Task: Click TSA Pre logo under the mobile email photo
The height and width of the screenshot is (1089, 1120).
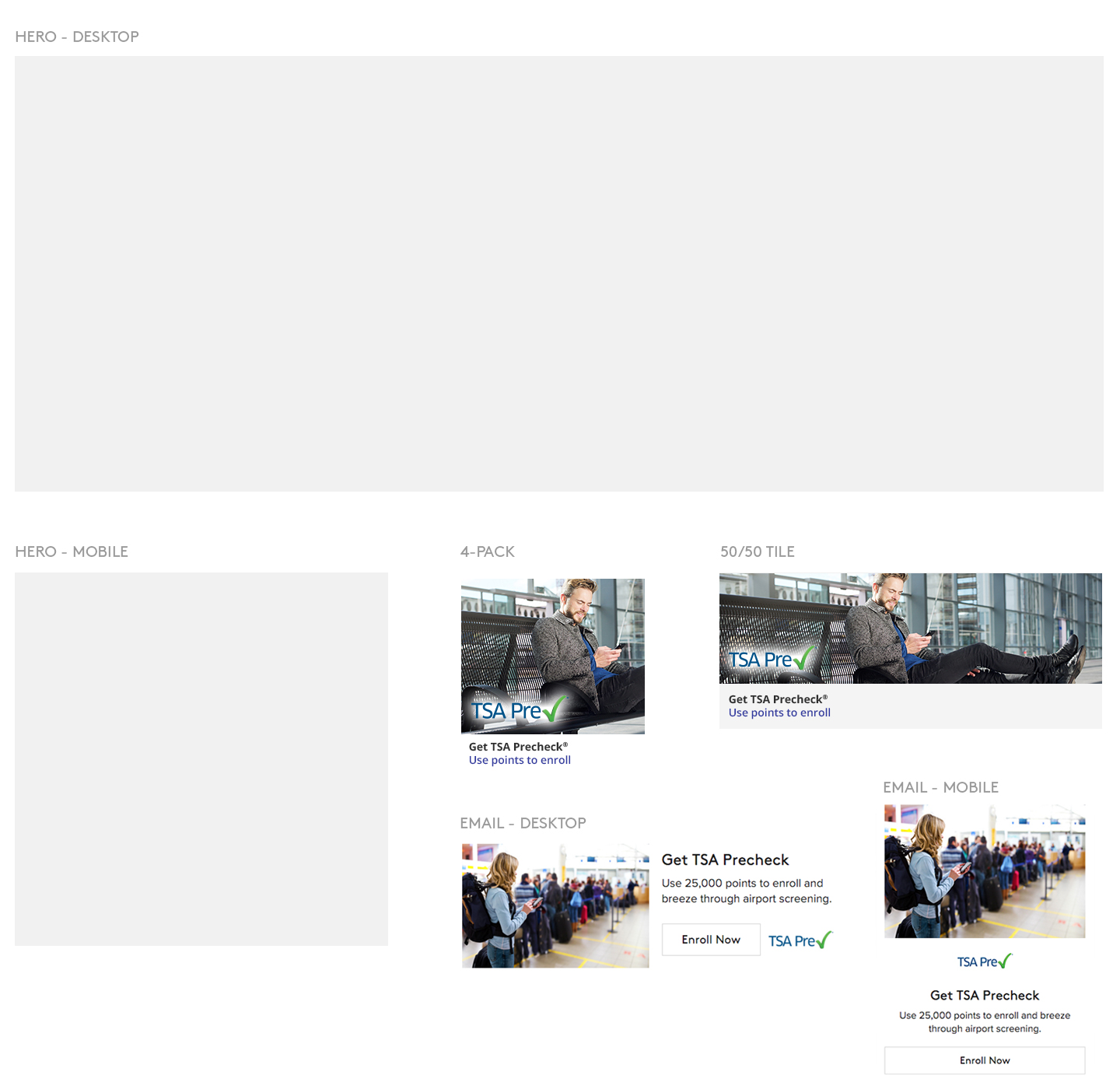Action: 985,961
